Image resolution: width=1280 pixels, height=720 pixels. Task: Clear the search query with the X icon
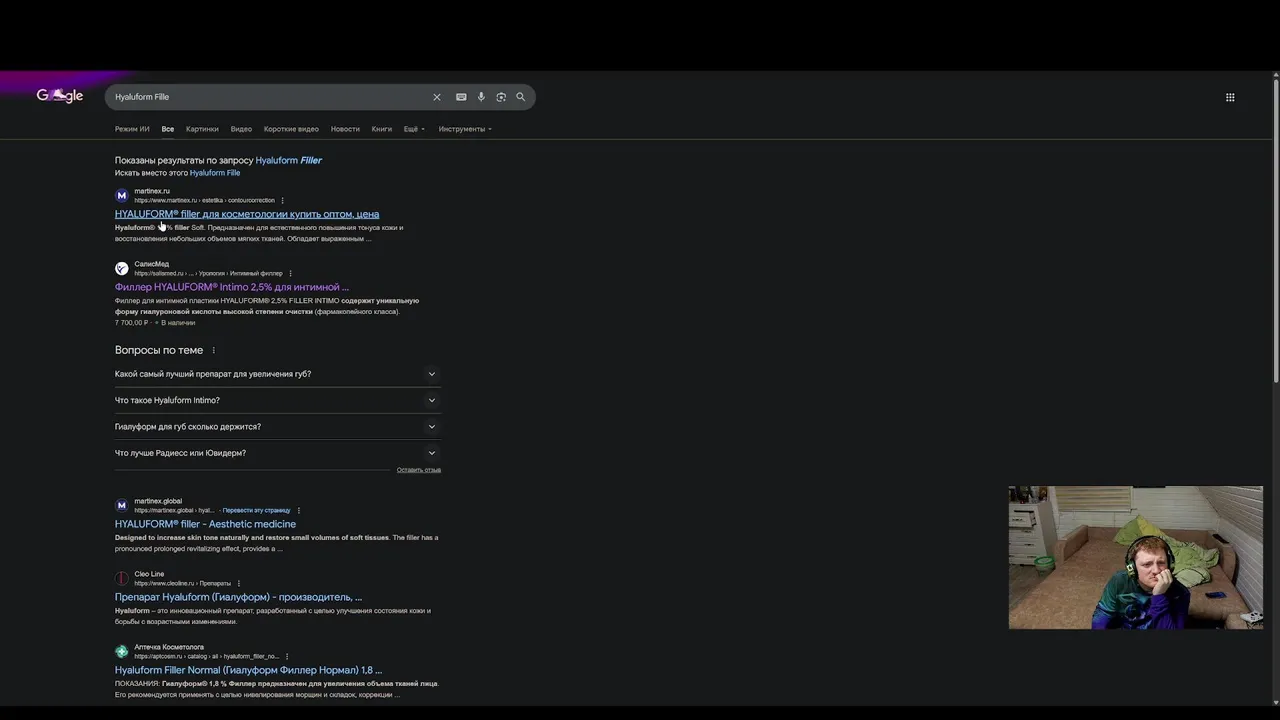(437, 97)
